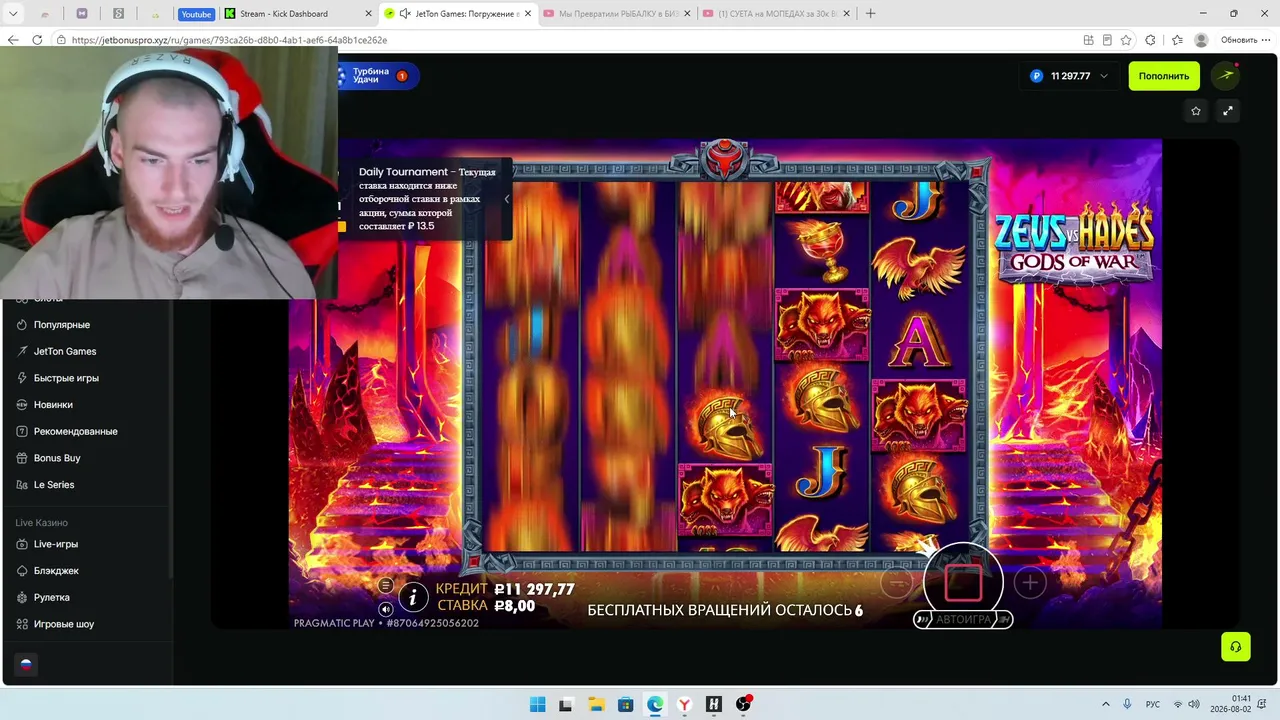The width and height of the screenshot is (1280, 720).
Task: Open the browser three-dot menu
Action: [x=1267, y=40]
